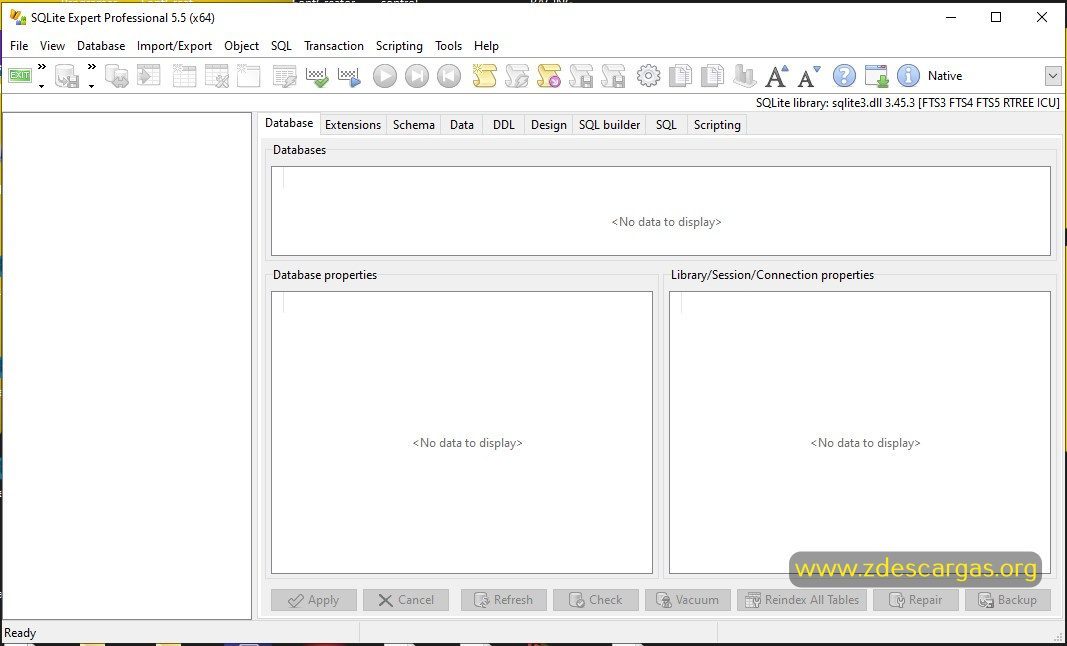Switch to the Scripting tab
The image size is (1067, 646).
click(717, 125)
